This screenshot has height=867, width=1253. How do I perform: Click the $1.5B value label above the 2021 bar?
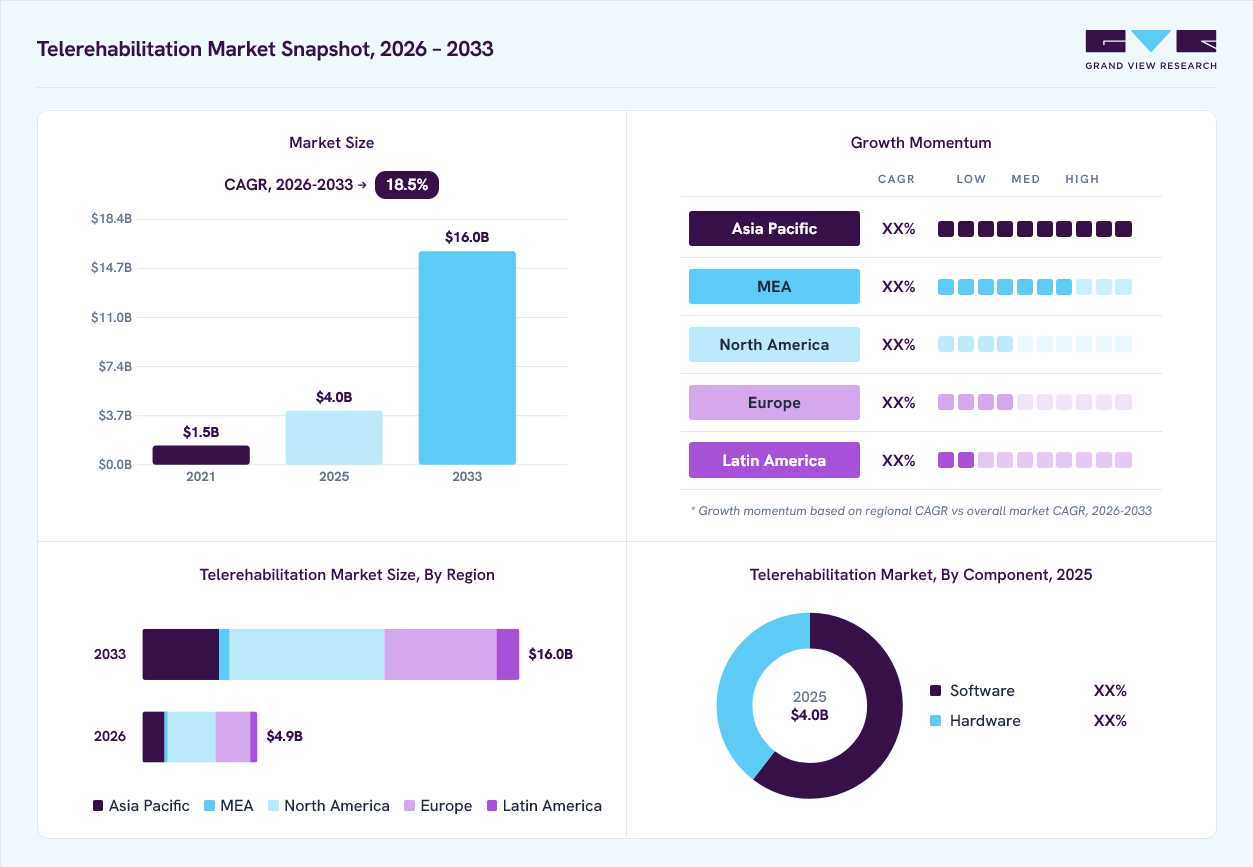point(201,432)
